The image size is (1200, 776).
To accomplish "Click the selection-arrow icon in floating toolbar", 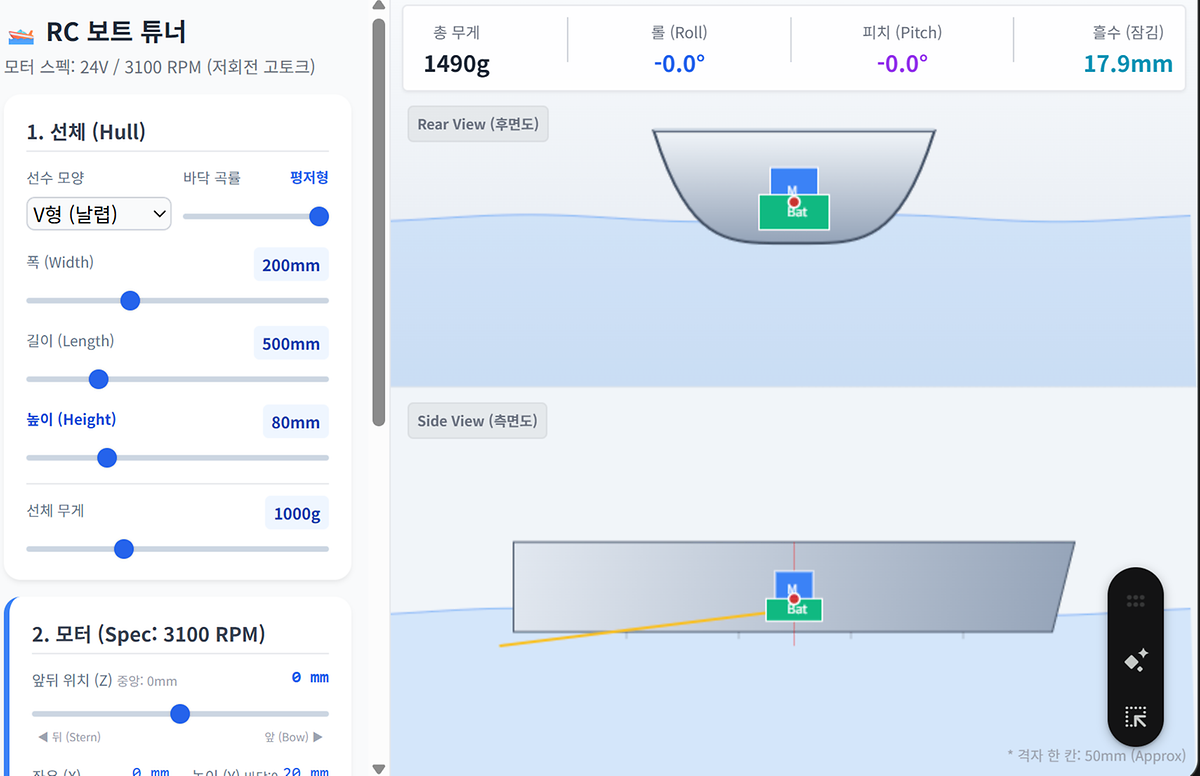I will (x=1135, y=716).
